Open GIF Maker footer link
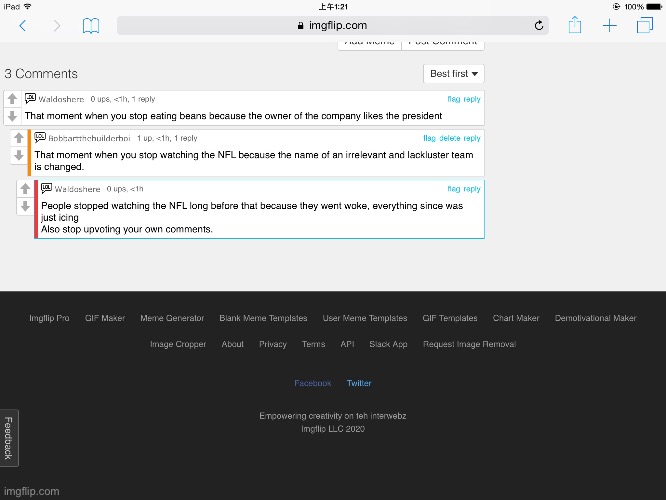666x500 pixels. click(x=105, y=318)
